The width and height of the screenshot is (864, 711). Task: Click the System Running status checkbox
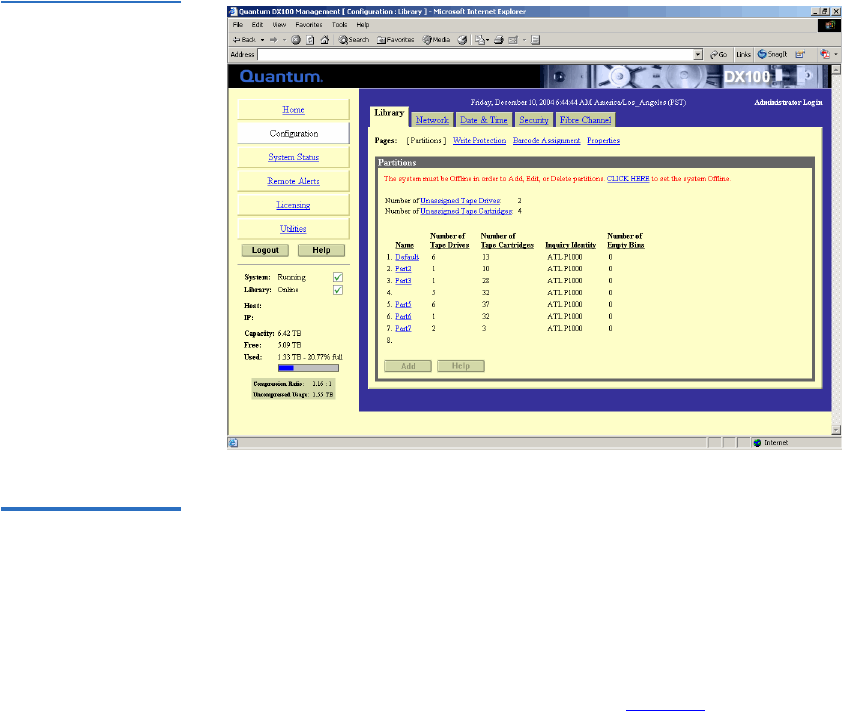point(338,277)
